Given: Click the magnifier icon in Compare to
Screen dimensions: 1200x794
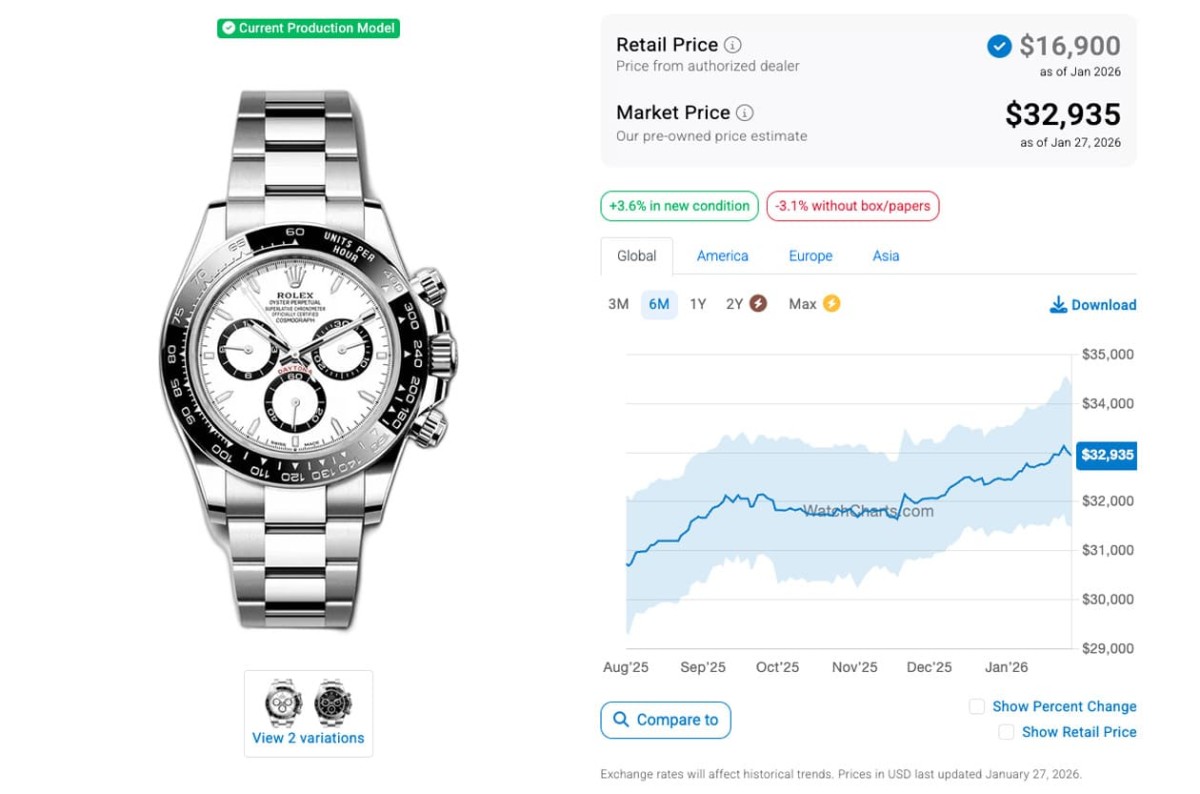Looking at the screenshot, I should point(621,720).
